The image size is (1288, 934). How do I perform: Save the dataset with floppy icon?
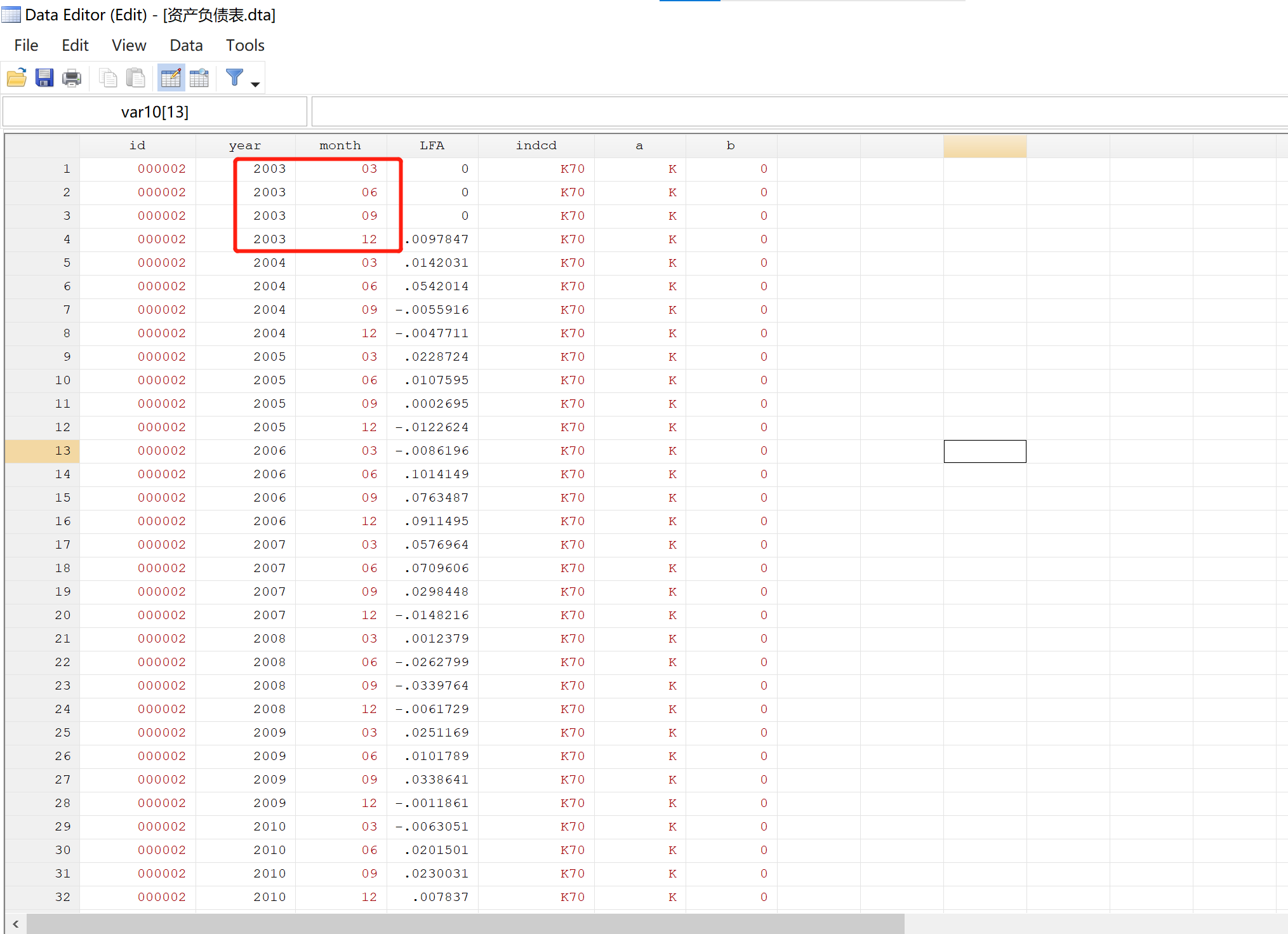44,78
